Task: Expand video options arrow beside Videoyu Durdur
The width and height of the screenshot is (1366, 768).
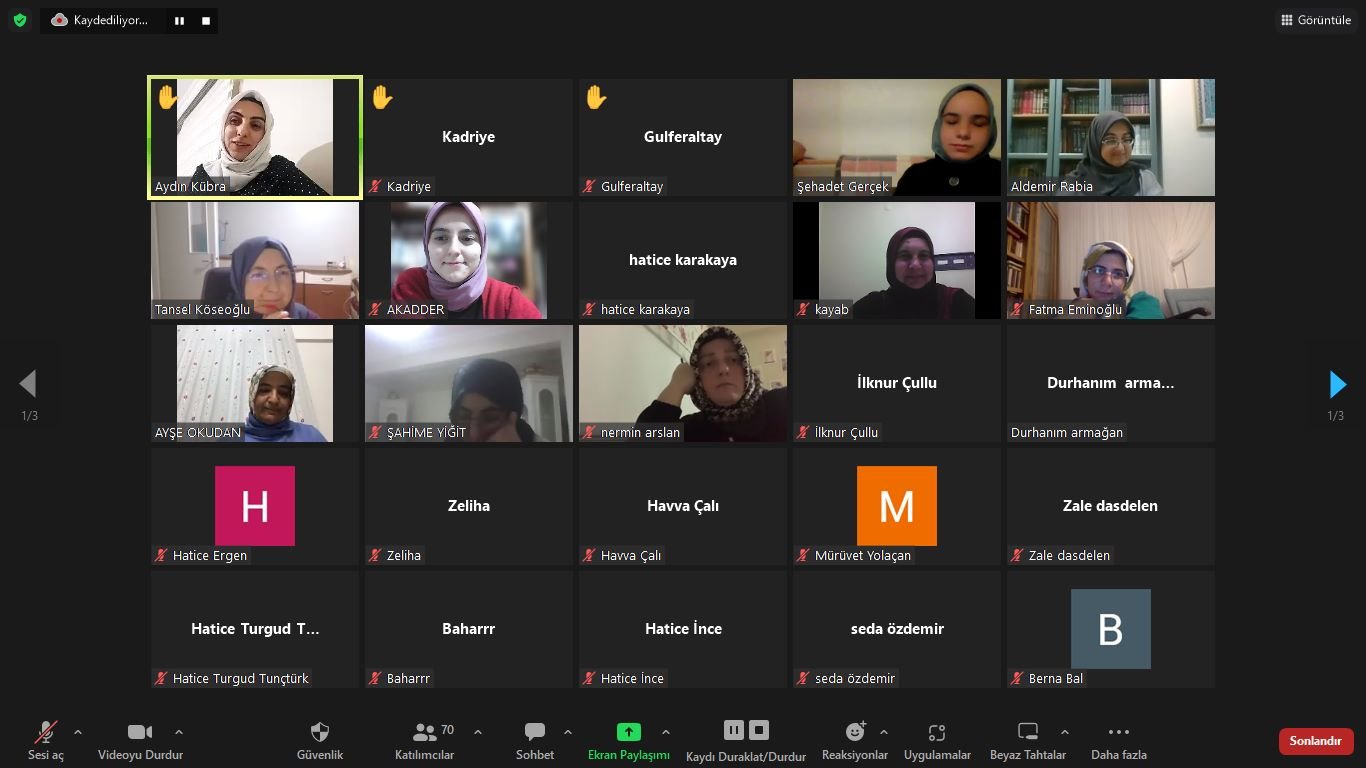Action: pos(179,732)
